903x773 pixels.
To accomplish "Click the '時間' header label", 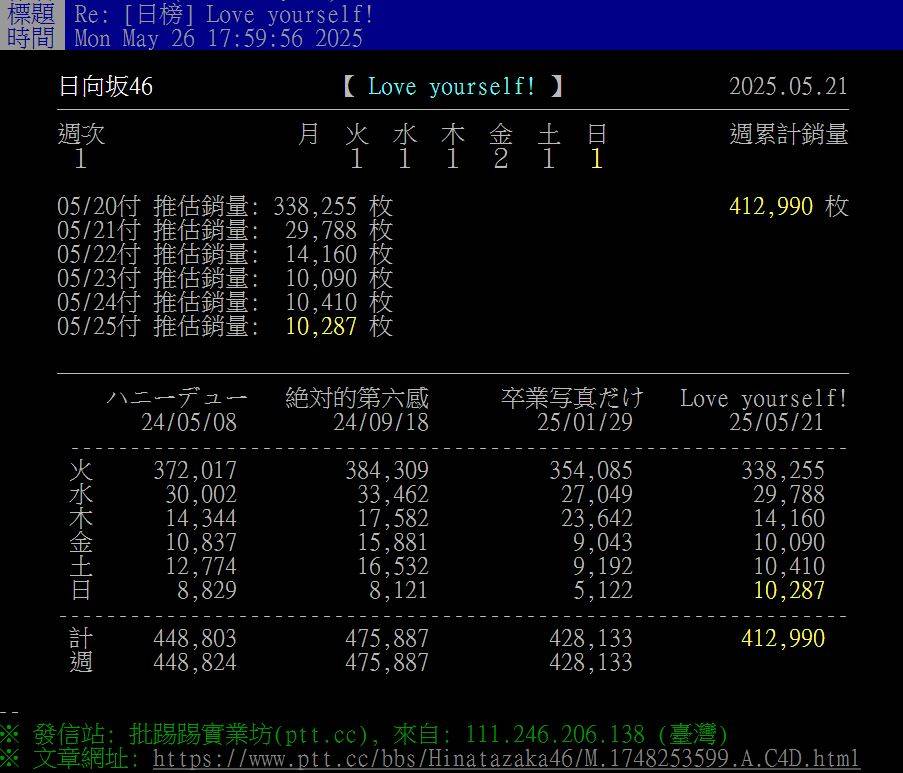I will click(x=31, y=38).
